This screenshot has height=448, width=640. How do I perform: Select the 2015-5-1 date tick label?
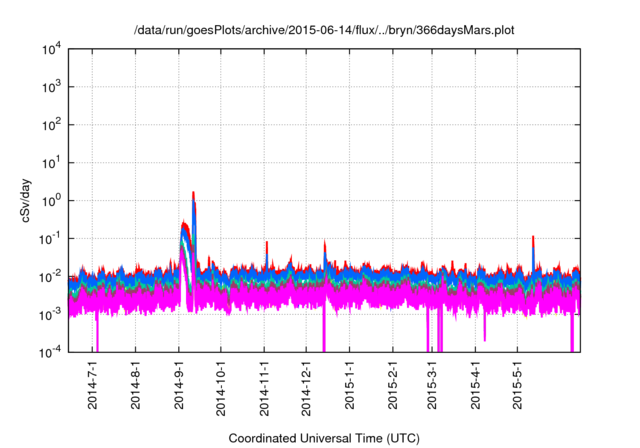[516, 387]
